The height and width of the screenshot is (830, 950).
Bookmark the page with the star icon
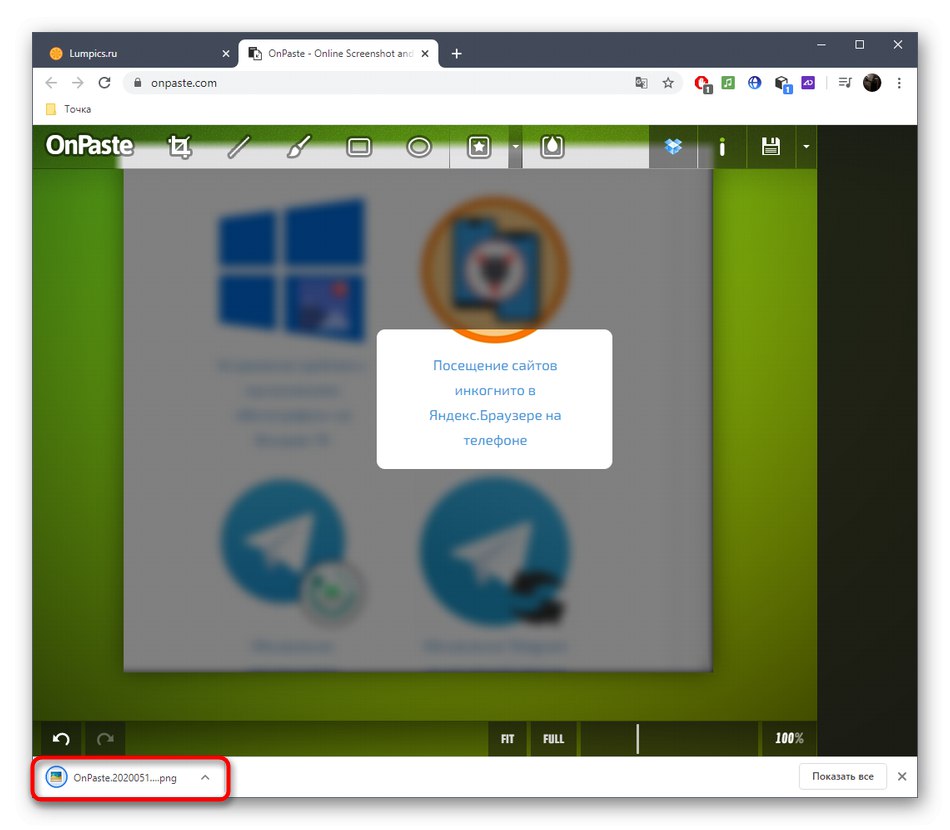667,83
